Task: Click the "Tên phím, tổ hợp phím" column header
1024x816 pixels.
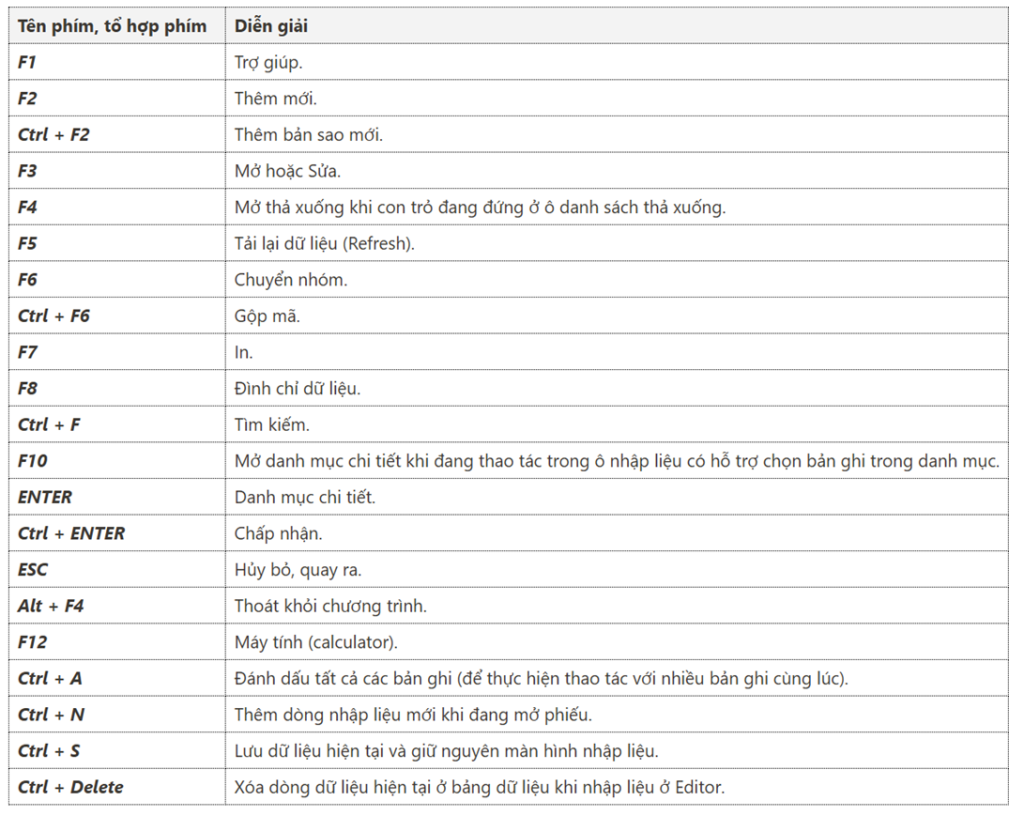Action: click(x=112, y=26)
